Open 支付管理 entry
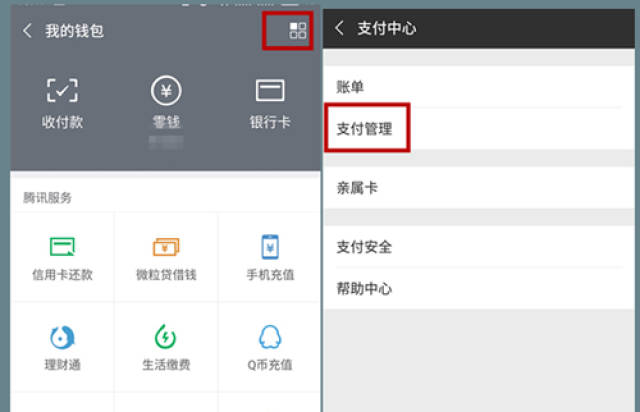Viewport: 640px width, 412px height. pyautogui.click(x=479, y=129)
